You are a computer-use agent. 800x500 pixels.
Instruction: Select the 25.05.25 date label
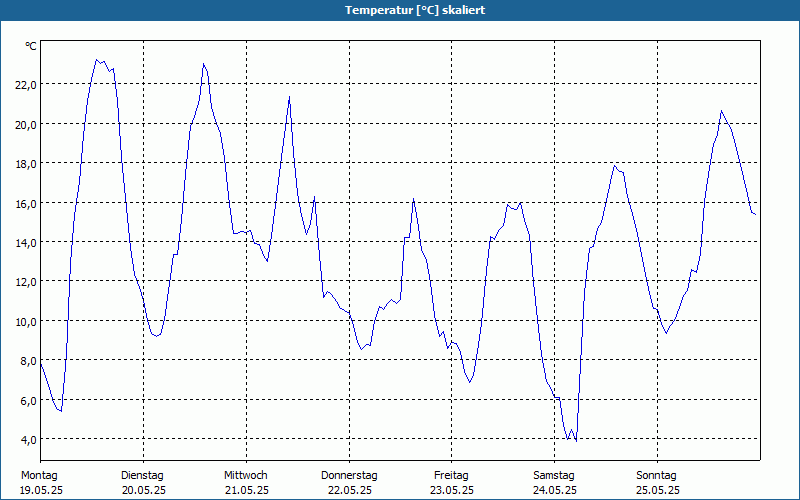pyautogui.click(x=658, y=491)
